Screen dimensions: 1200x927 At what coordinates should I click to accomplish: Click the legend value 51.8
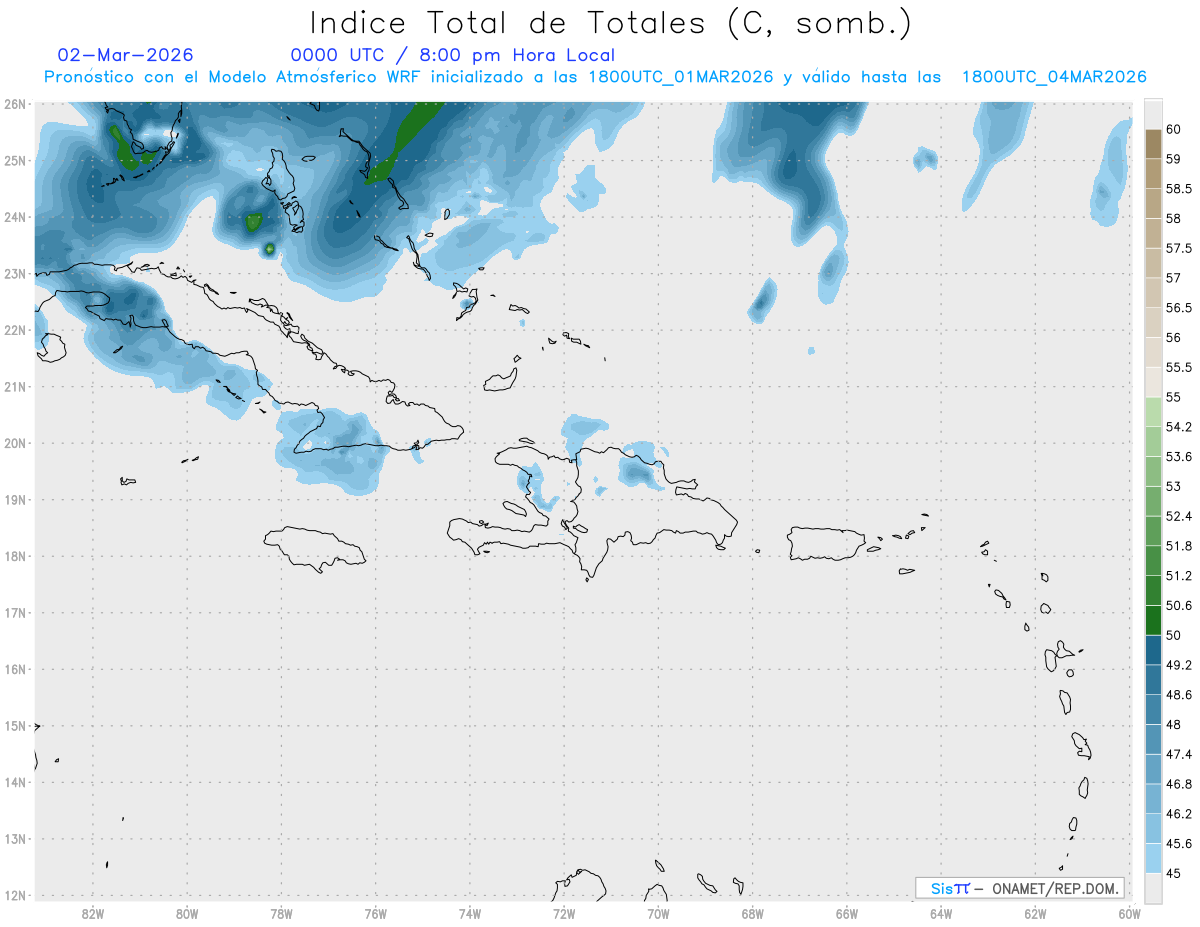[x=1179, y=546]
